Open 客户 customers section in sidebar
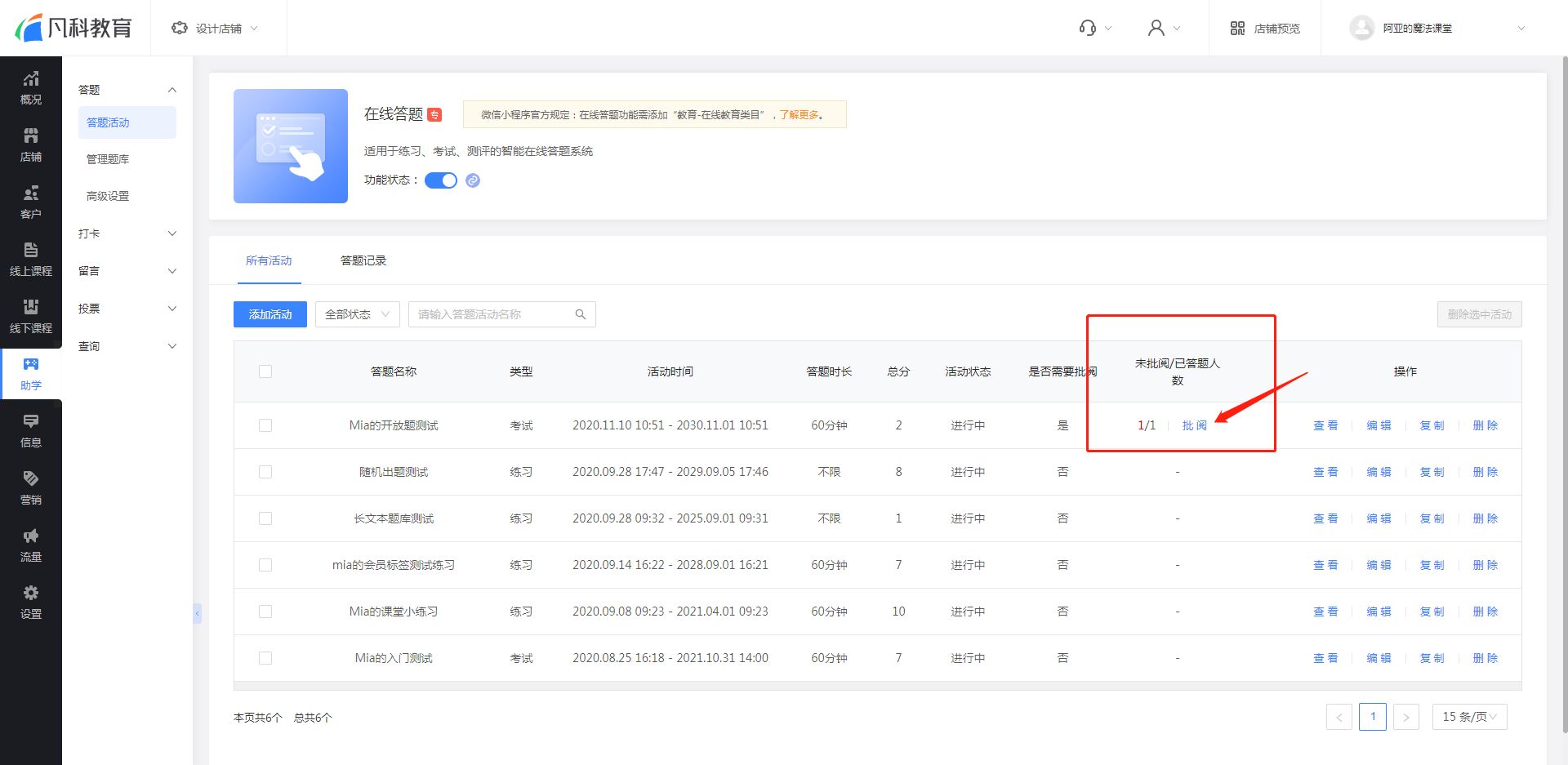Viewport: 1568px width, 765px height. 31,202
